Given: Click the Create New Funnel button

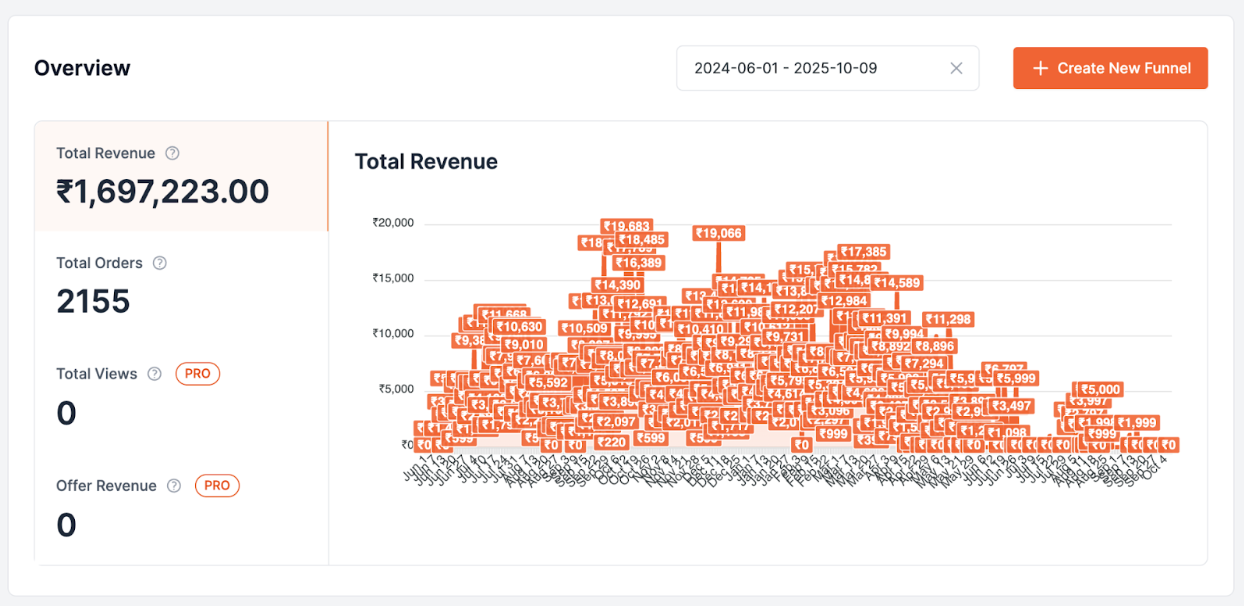Looking at the screenshot, I should tap(1110, 68).
